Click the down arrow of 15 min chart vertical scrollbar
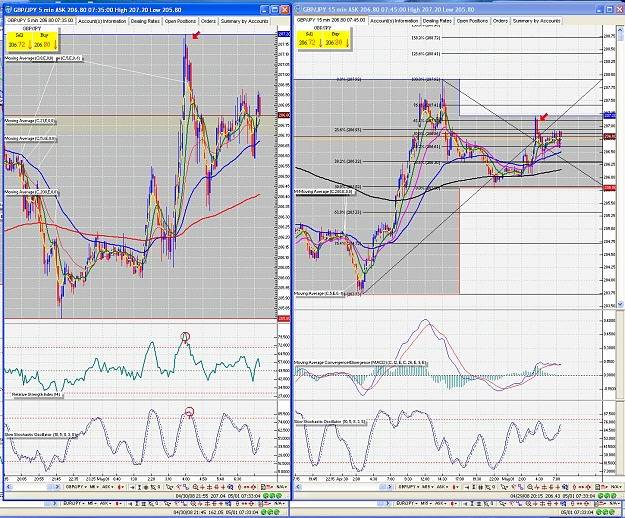 [x=620, y=304]
